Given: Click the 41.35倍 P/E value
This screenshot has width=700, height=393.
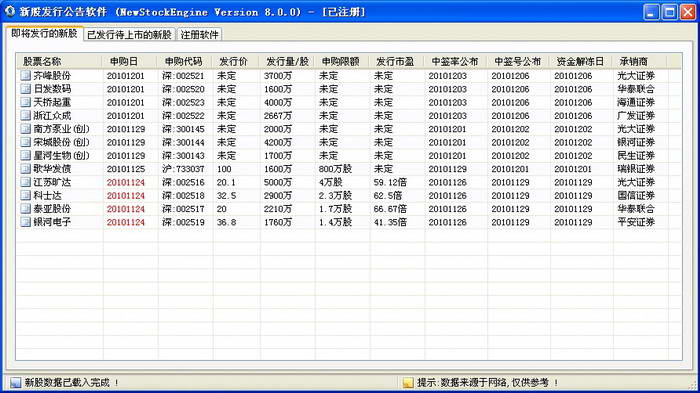Looking at the screenshot, I should point(390,222).
